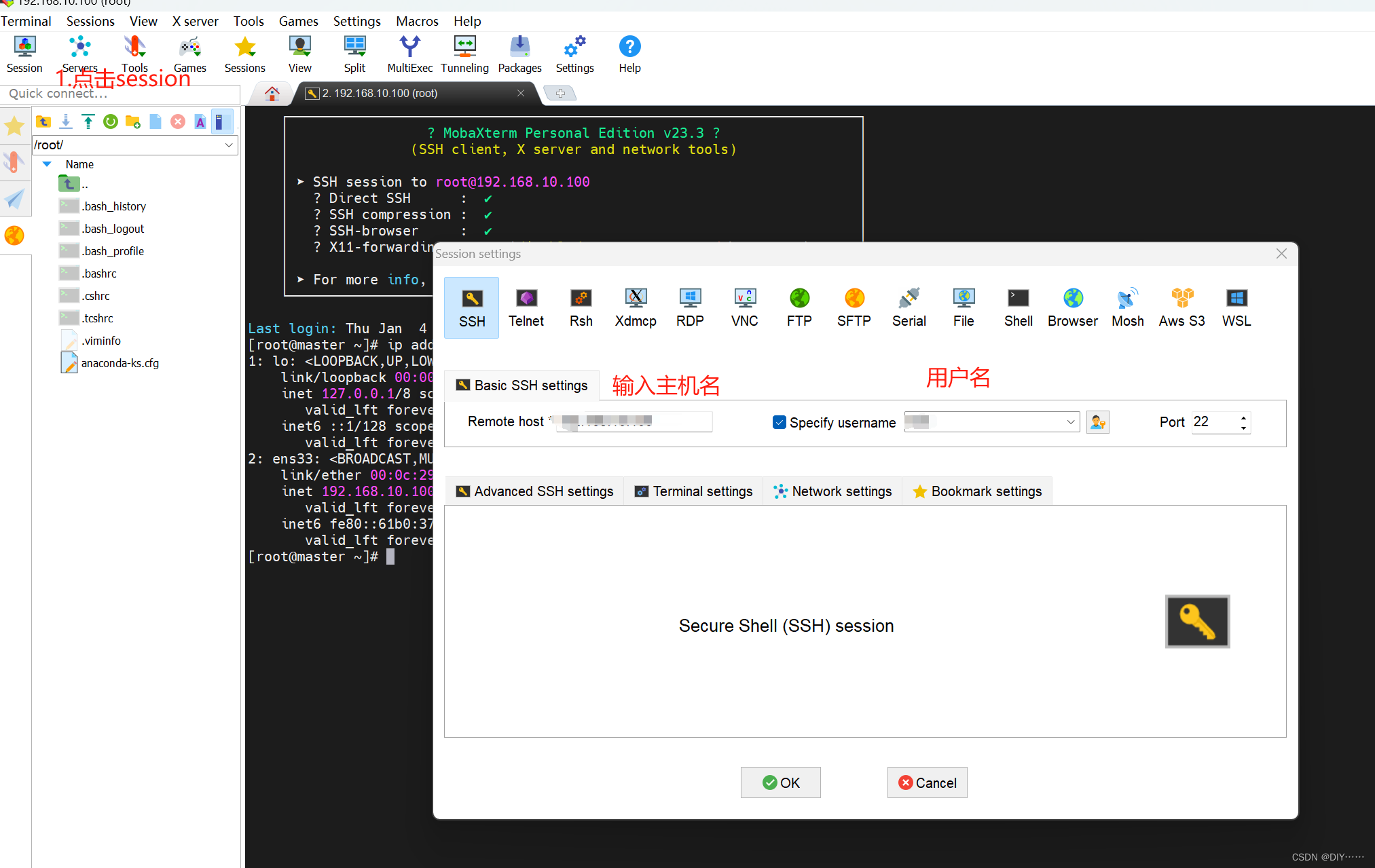
Task: Switch to Network settings tab
Action: 832,491
